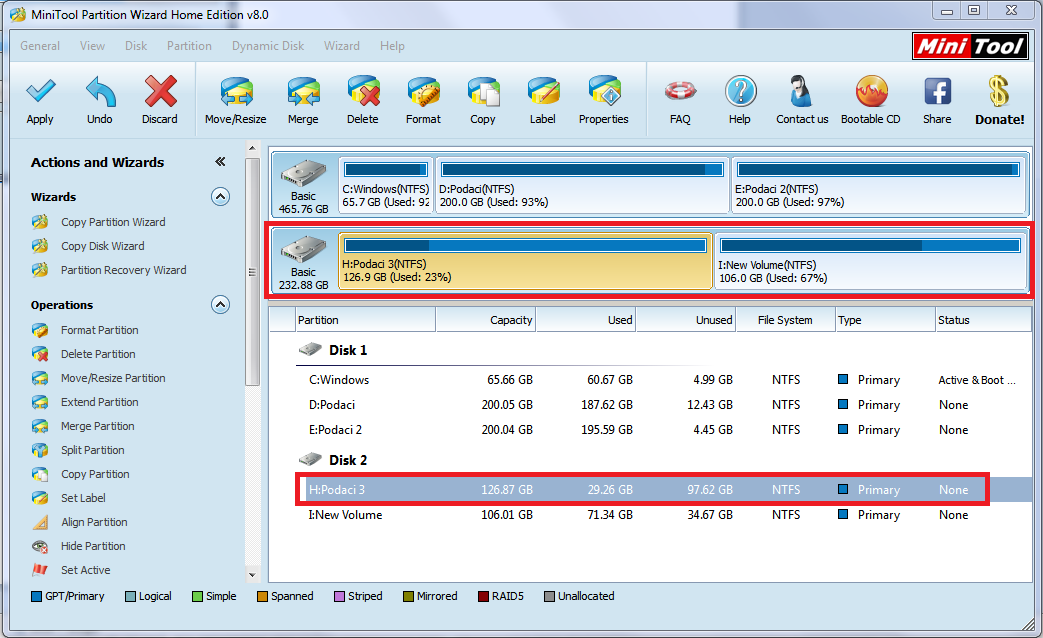
Task: Open the Help menu
Action: 392,46
